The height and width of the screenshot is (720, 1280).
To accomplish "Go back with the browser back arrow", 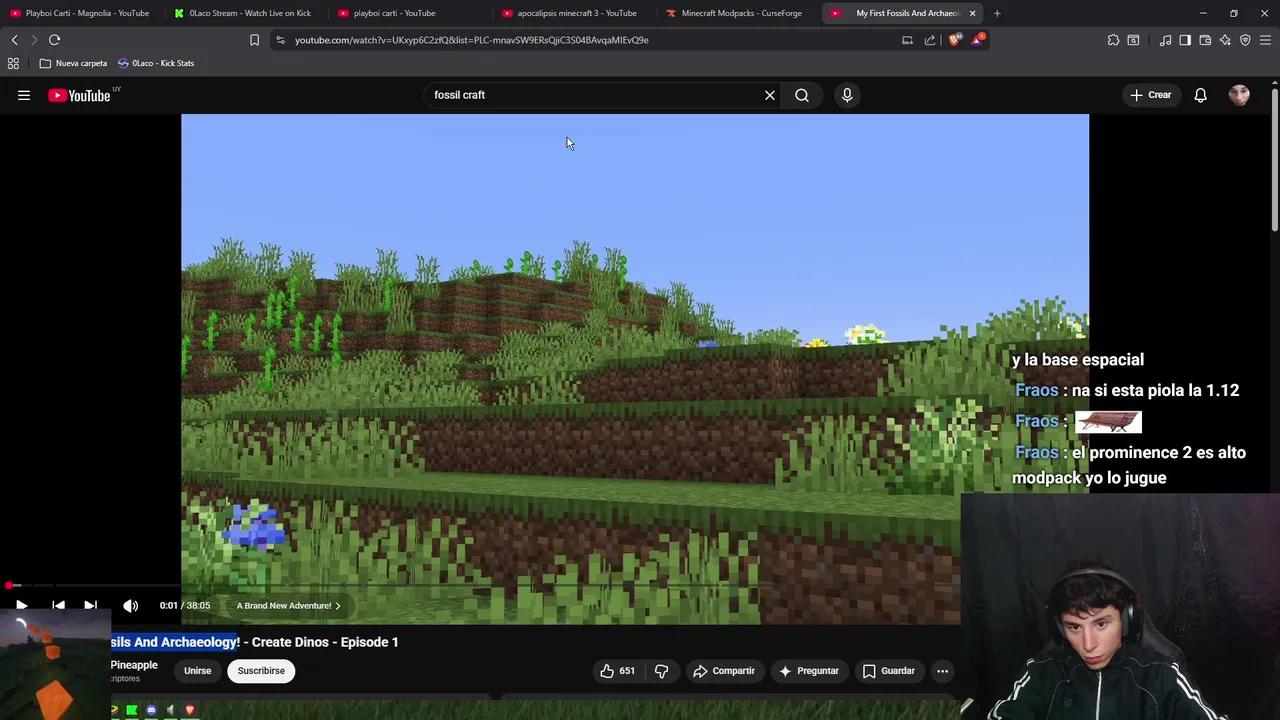I will coord(15,40).
